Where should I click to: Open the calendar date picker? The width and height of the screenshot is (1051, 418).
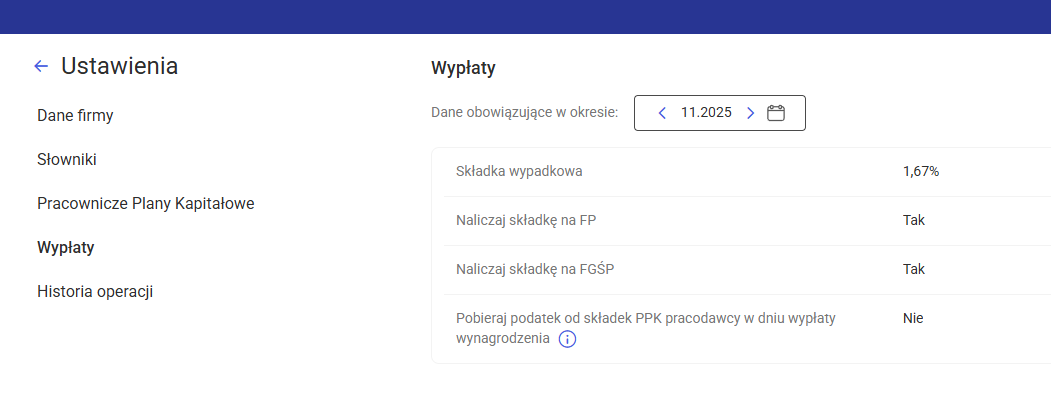[x=776, y=113]
